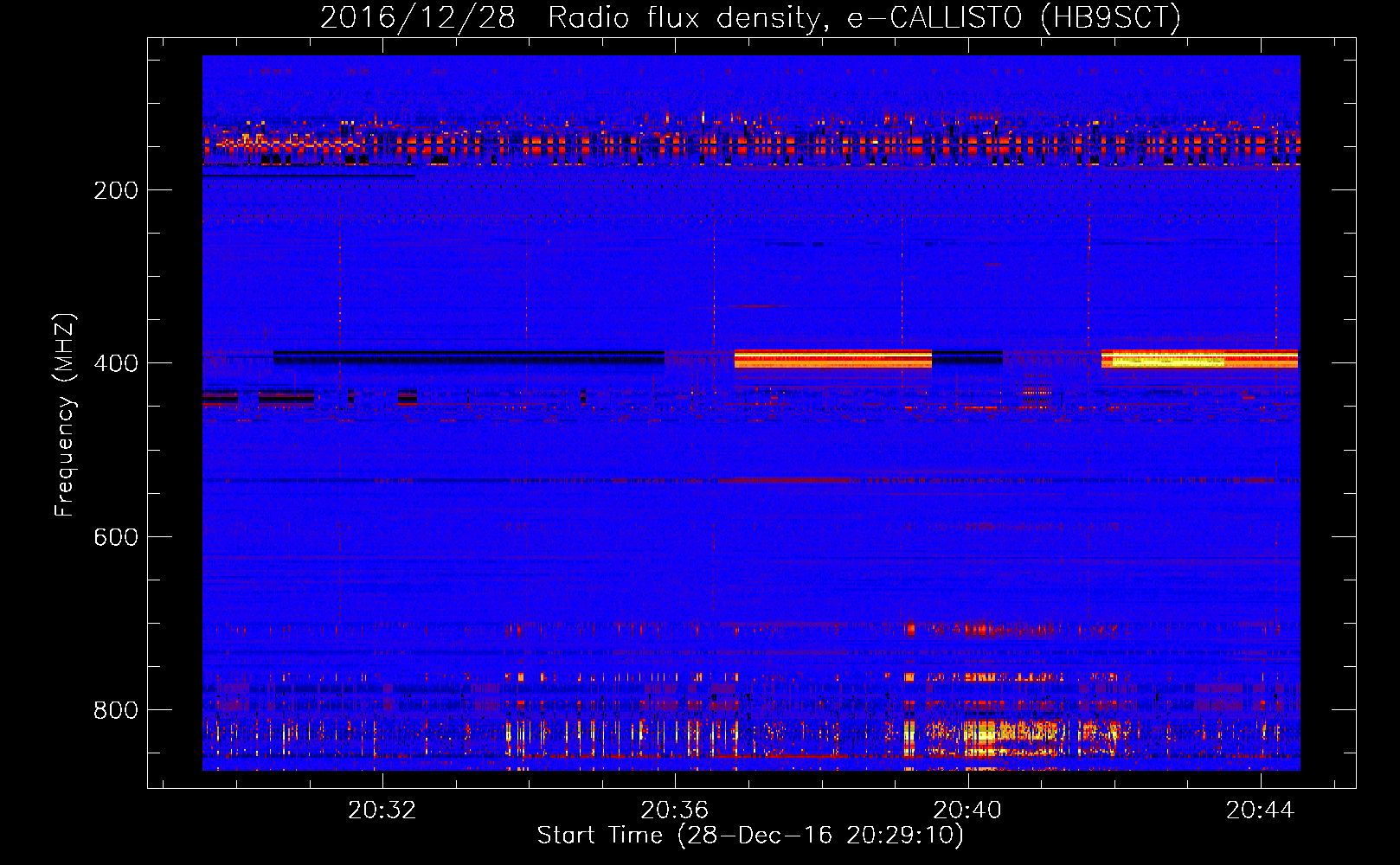
Task: Click the '20:40' time tick label
Action: [967, 810]
